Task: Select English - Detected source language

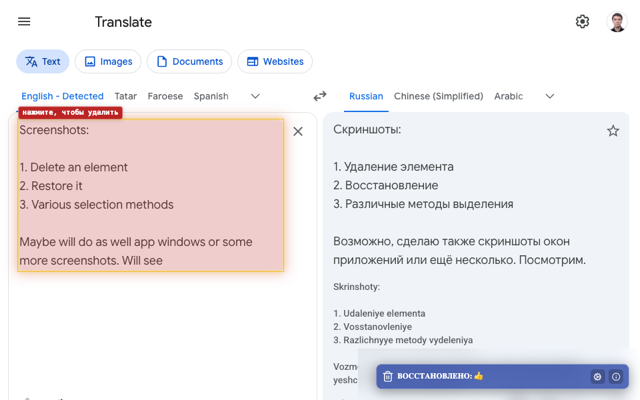Action: [x=62, y=96]
